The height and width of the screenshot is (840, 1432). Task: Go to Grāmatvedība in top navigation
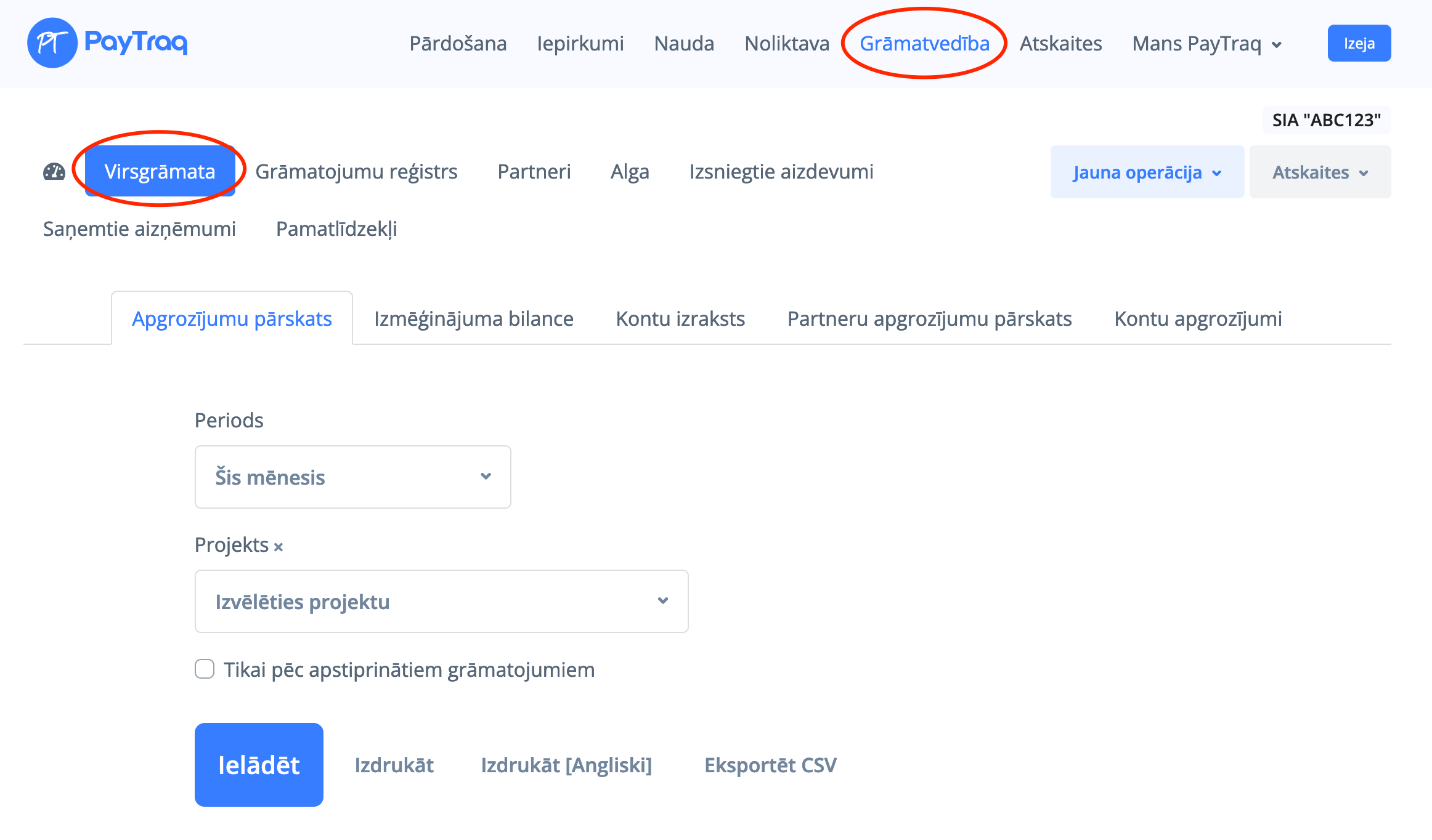924,44
